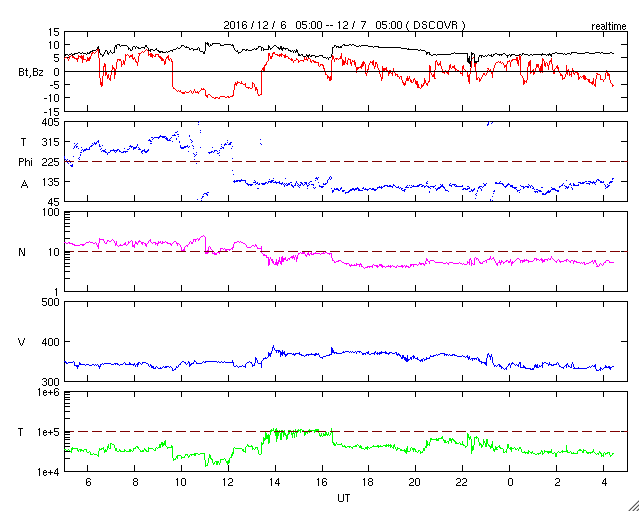Image resolution: width=640 pixels, height=512 pixels.
Task: Click the '315' Phi tick label
Action: pyautogui.click(x=51, y=142)
